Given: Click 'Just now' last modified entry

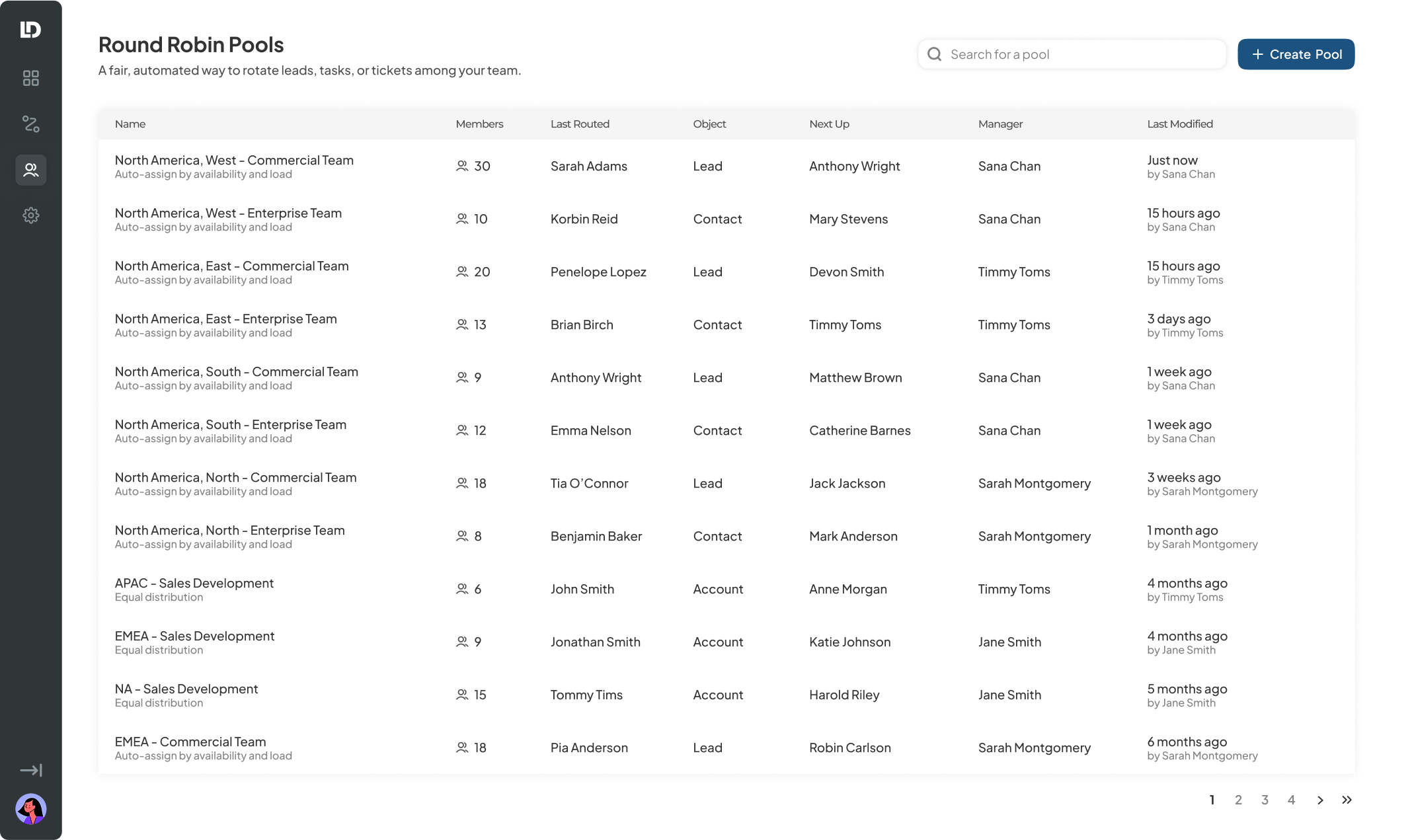Looking at the screenshot, I should (1172, 161).
